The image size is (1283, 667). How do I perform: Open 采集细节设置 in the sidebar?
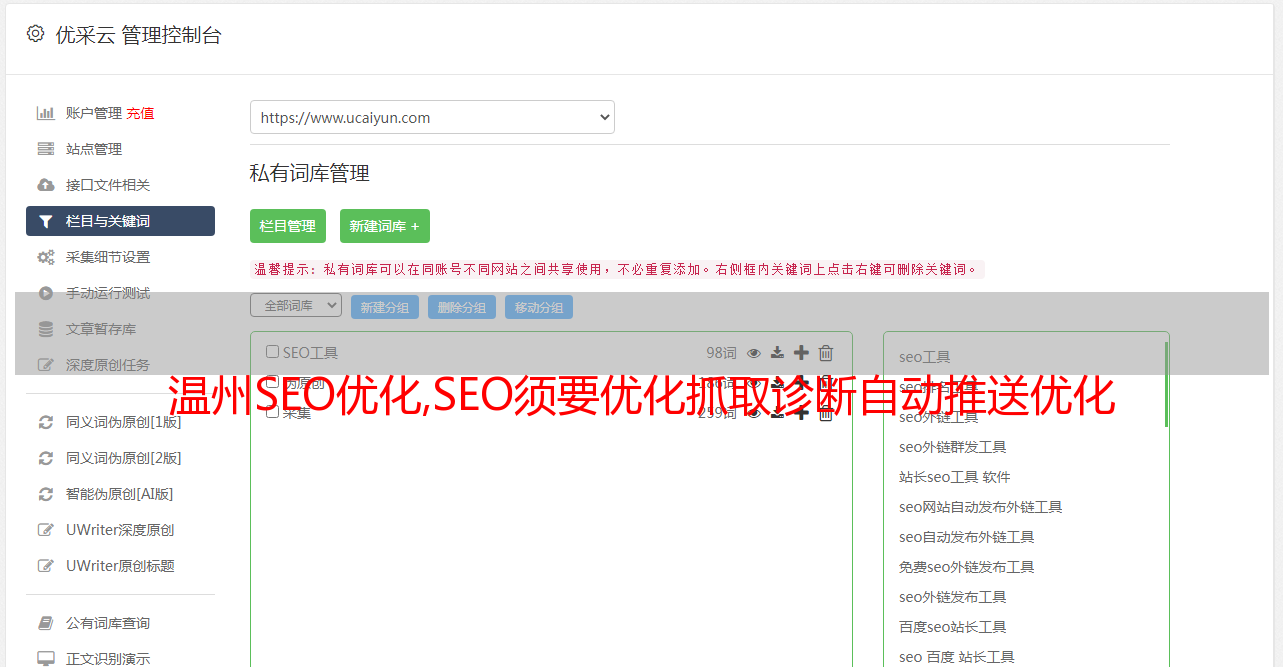(x=108, y=257)
